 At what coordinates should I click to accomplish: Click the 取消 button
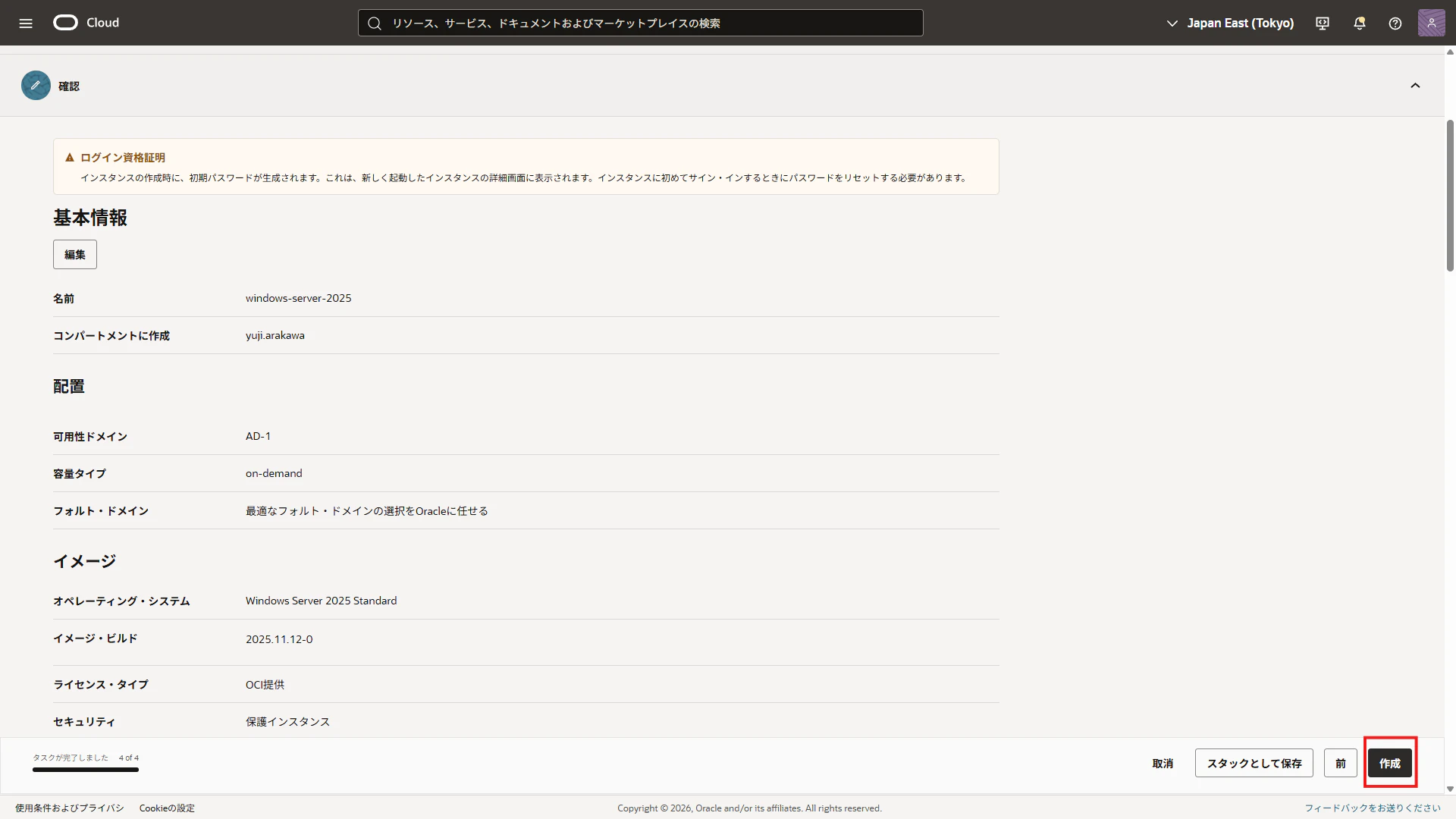click(x=1163, y=764)
